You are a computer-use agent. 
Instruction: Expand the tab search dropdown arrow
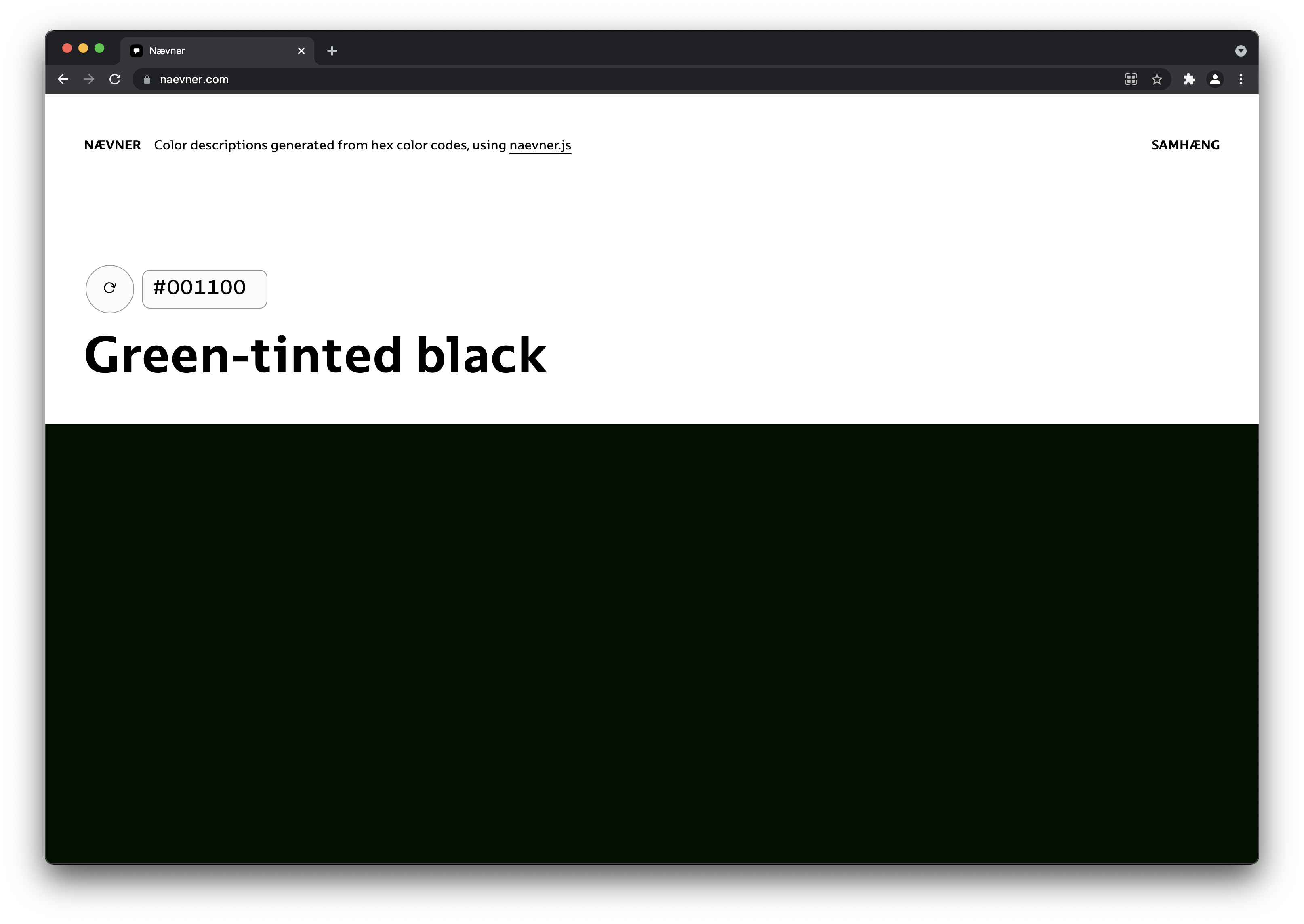[1241, 50]
